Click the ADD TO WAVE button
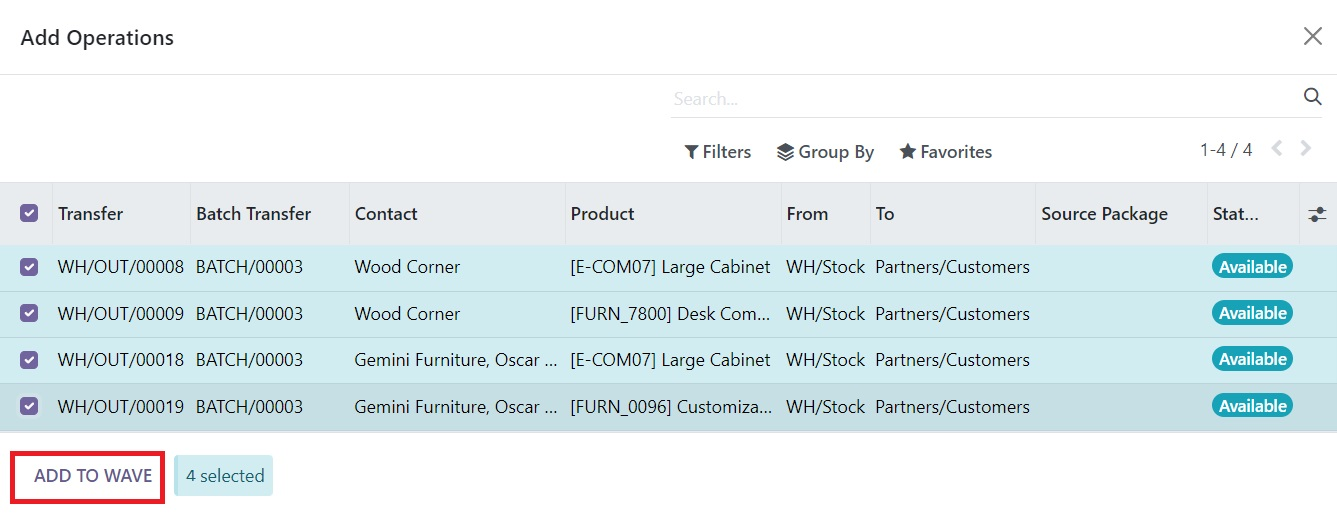1337x513 pixels. pos(93,476)
